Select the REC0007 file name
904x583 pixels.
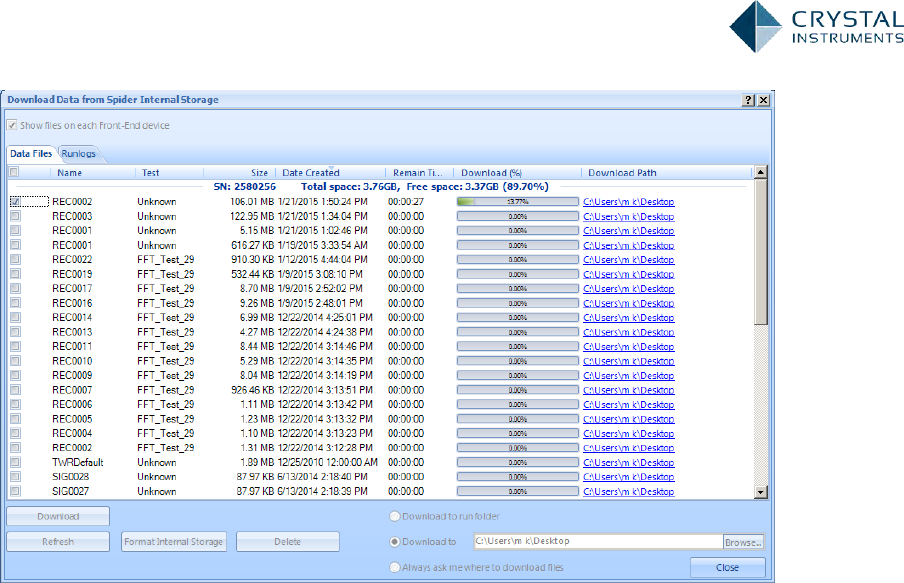tap(72, 390)
